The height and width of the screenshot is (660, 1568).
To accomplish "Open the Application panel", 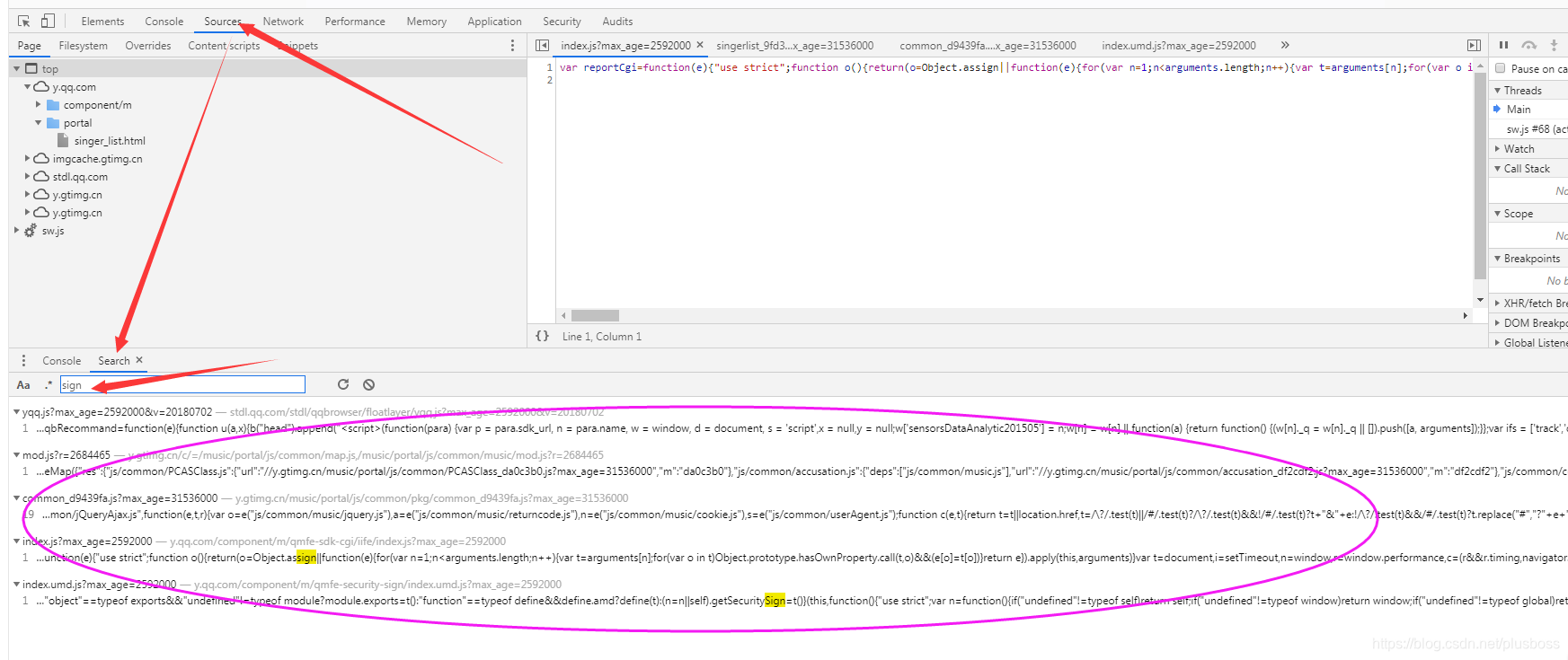I will coord(494,22).
